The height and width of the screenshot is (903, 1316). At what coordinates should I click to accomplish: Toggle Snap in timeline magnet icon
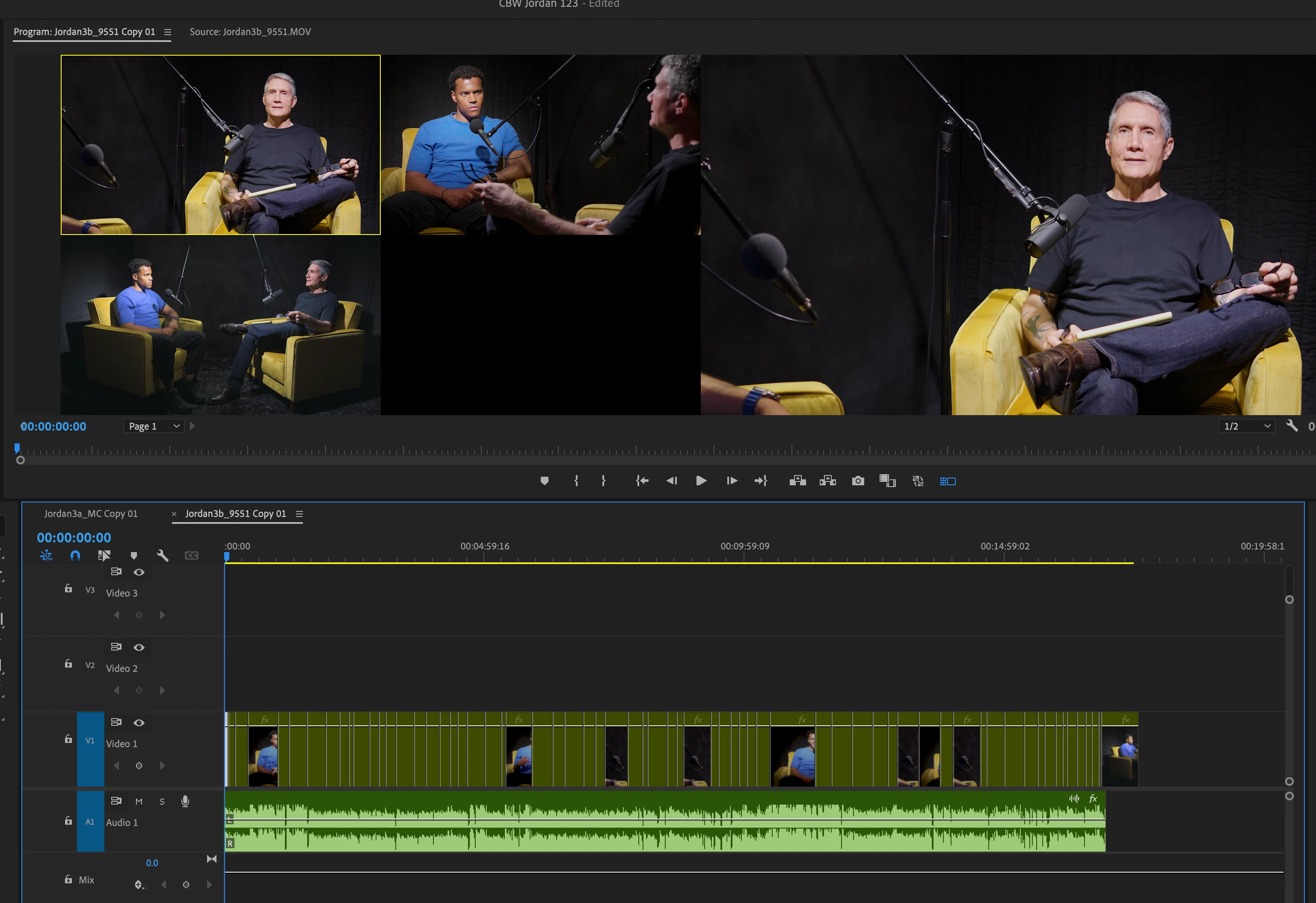click(75, 555)
